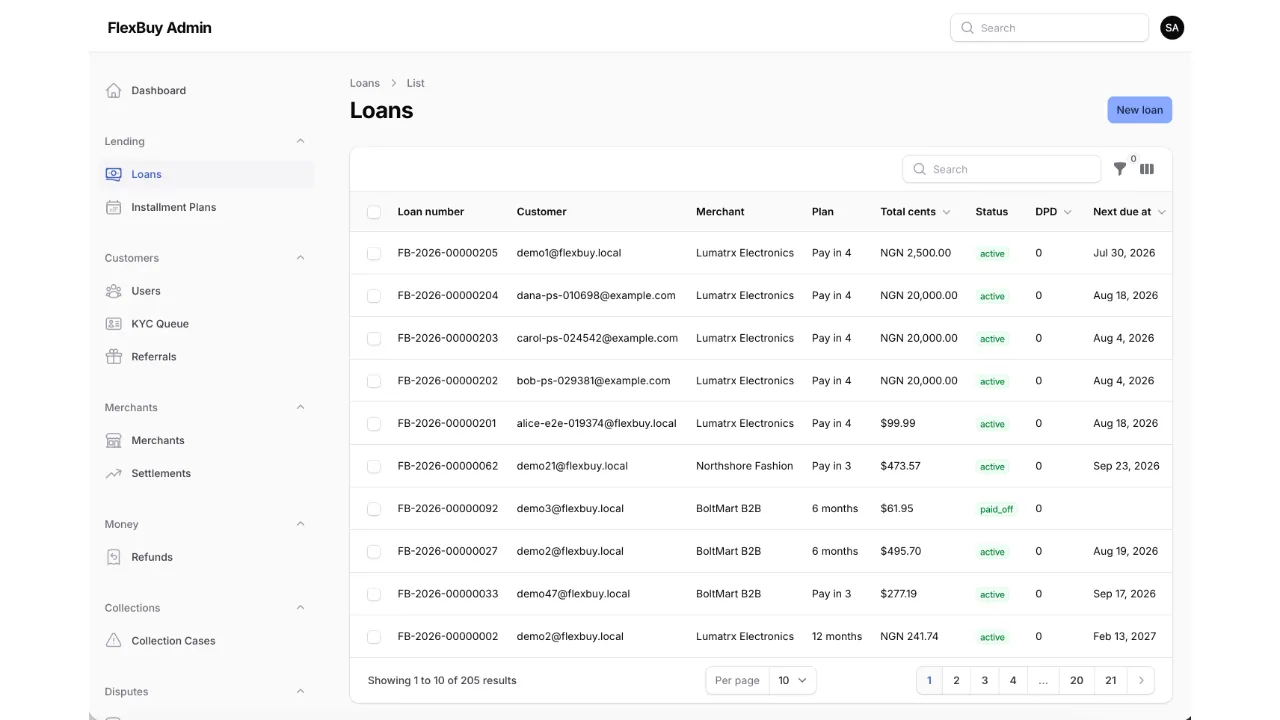Viewport: 1280px width, 720px height.
Task: Collapse the Customers sidebar group
Action: coord(300,258)
